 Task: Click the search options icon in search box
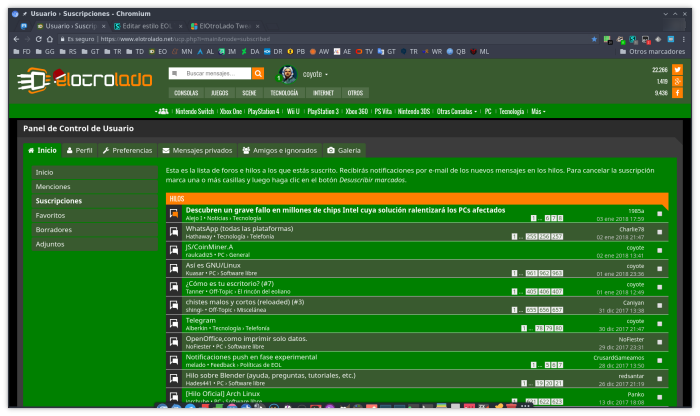(175, 73)
